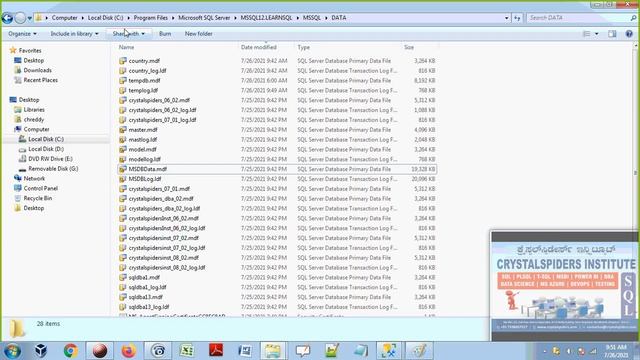640x360 pixels.
Task: Click the Help question mark icon
Action: 629,34
